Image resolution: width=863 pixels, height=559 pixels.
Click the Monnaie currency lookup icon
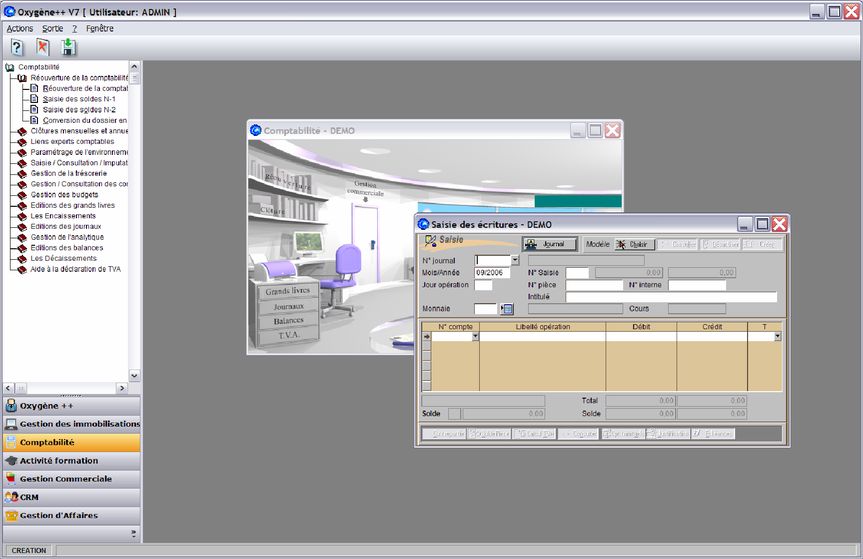tap(506, 309)
